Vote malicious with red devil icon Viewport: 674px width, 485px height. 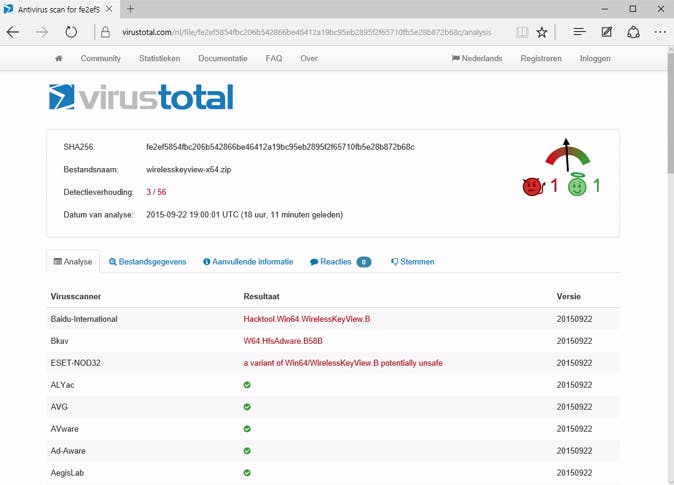(533, 187)
